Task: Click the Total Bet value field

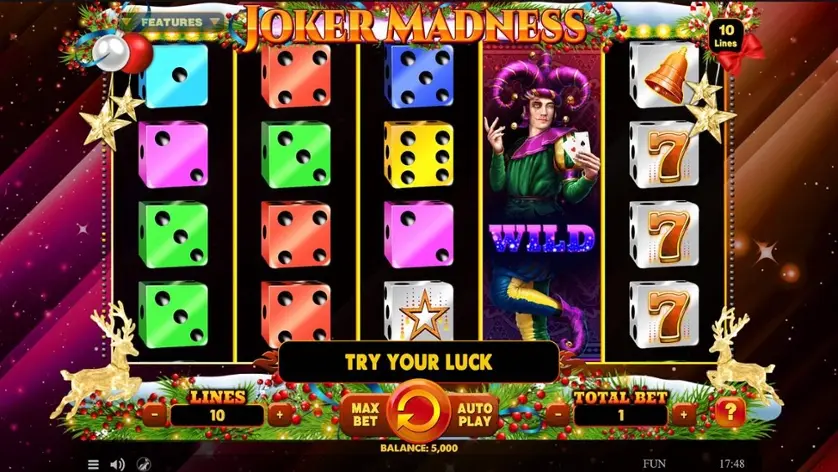Action: 621,415
